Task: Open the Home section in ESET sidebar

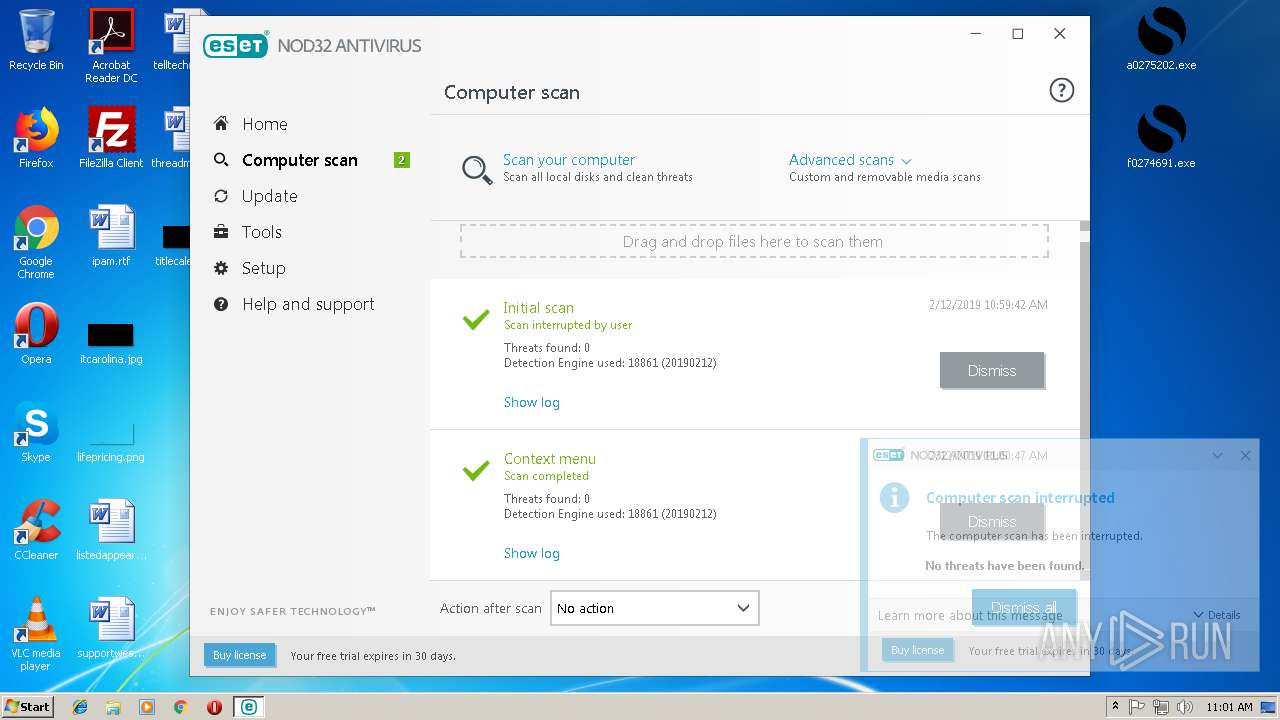Action: [264, 124]
